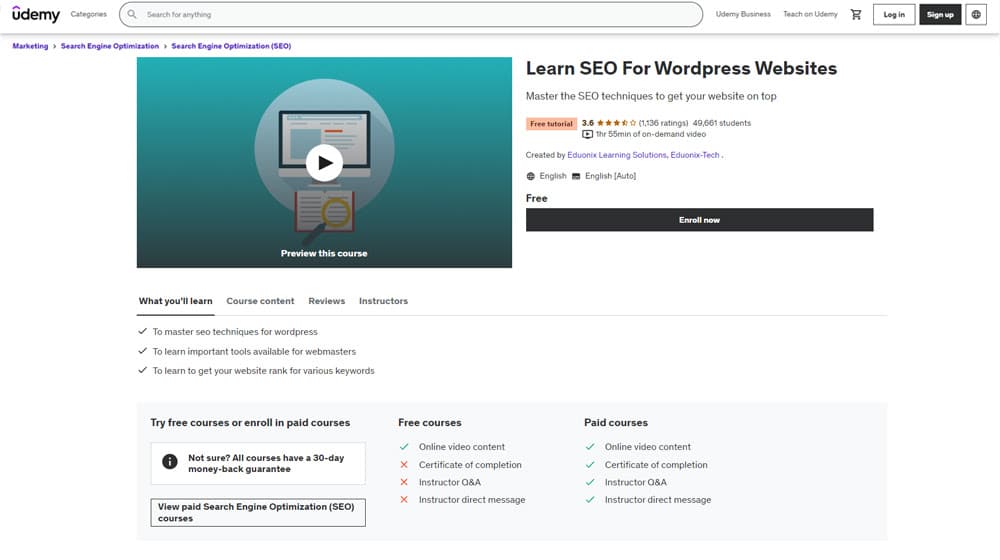Image resolution: width=1000 pixels, height=560 pixels.
Task: Click the video icon beside on-demand video
Action: (x=587, y=135)
